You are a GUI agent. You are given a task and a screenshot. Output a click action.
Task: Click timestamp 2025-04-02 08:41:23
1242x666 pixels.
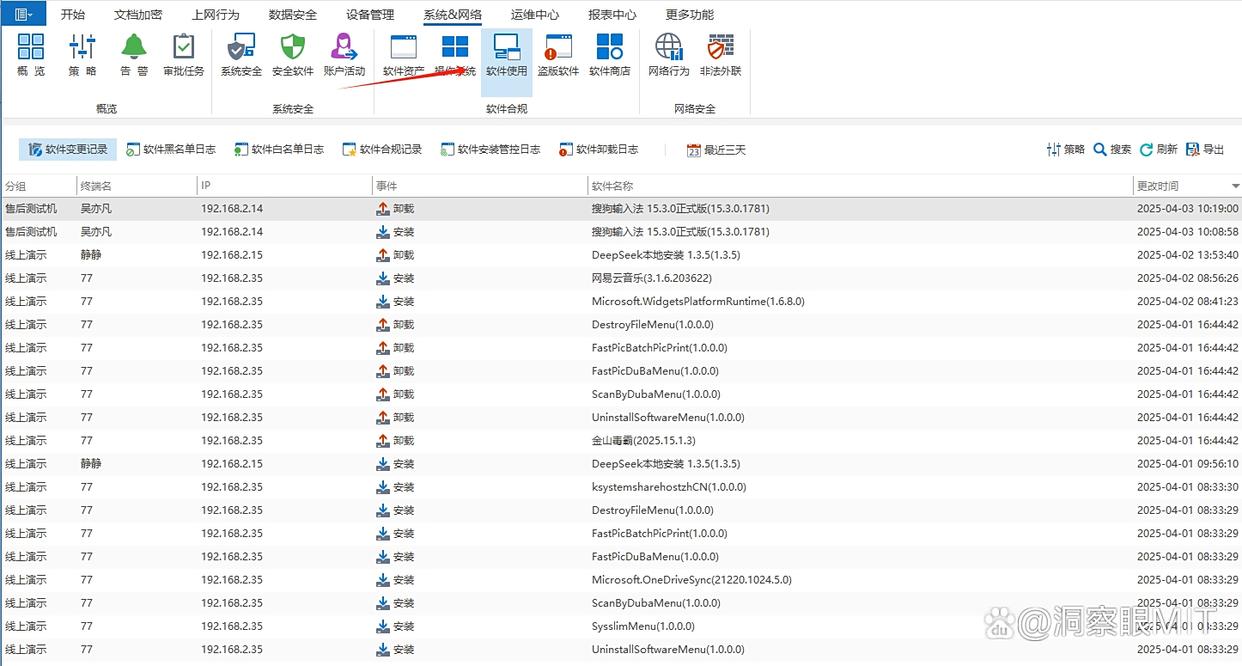[1187, 301]
